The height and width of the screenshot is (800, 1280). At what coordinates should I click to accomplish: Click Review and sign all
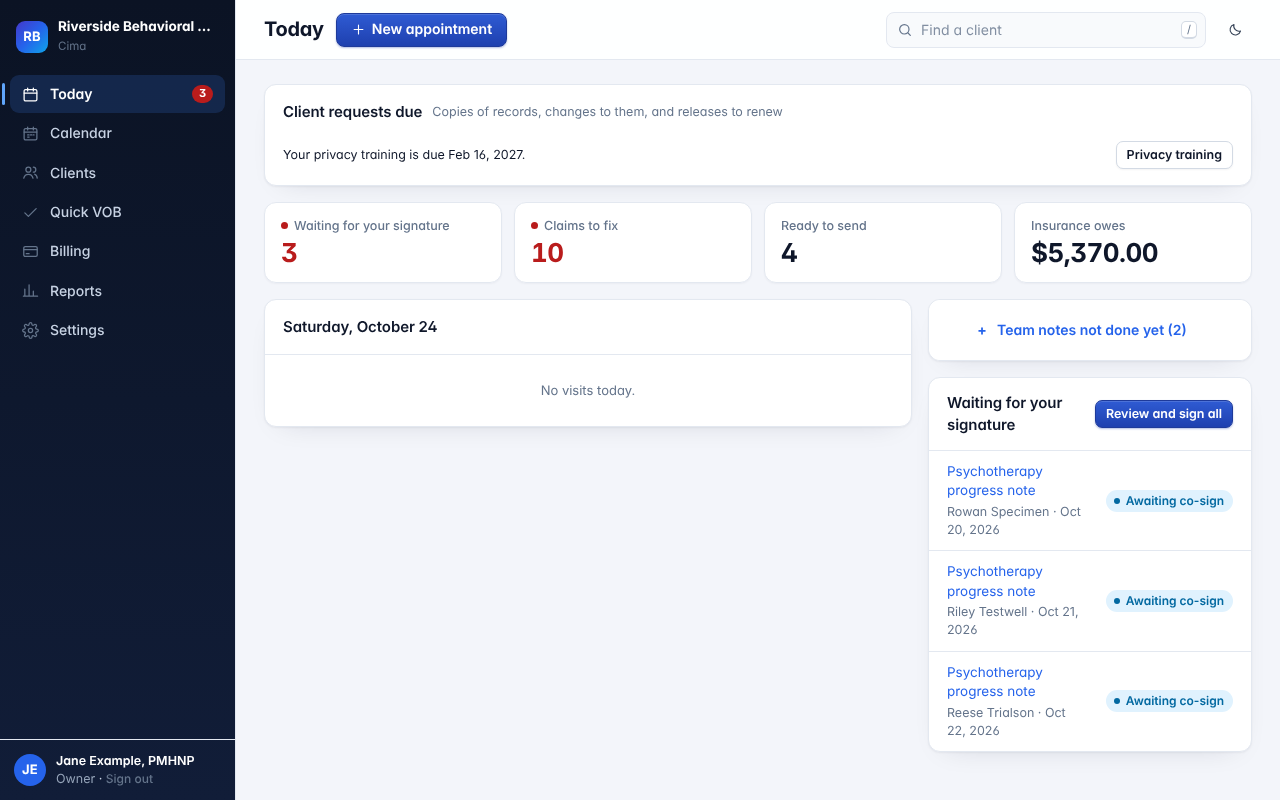coord(1164,414)
